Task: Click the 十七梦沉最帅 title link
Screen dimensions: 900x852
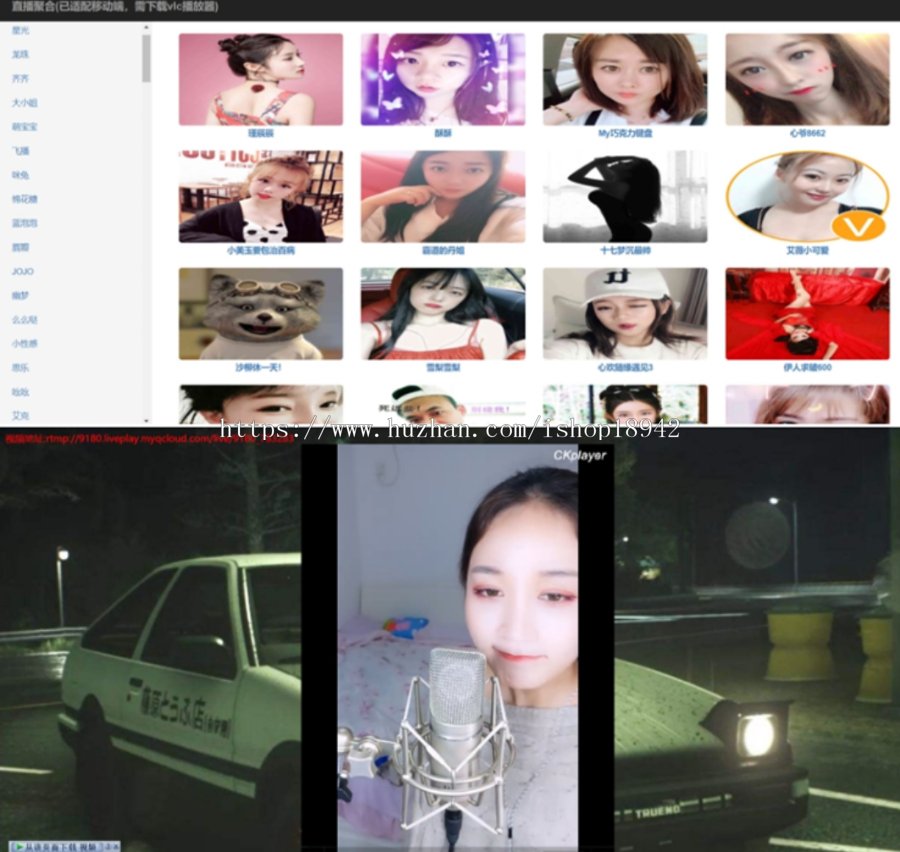Action: click(625, 250)
